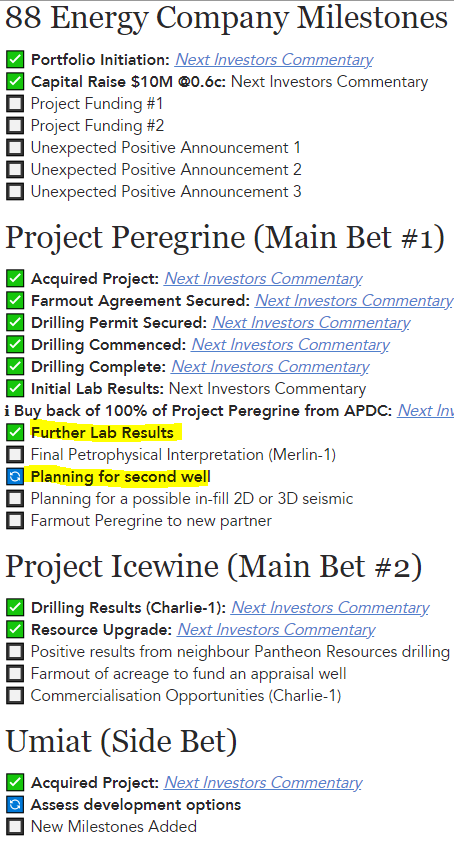Click the green tick beside Umiat Acquired Project
This screenshot has width=454, height=847.
point(15,783)
